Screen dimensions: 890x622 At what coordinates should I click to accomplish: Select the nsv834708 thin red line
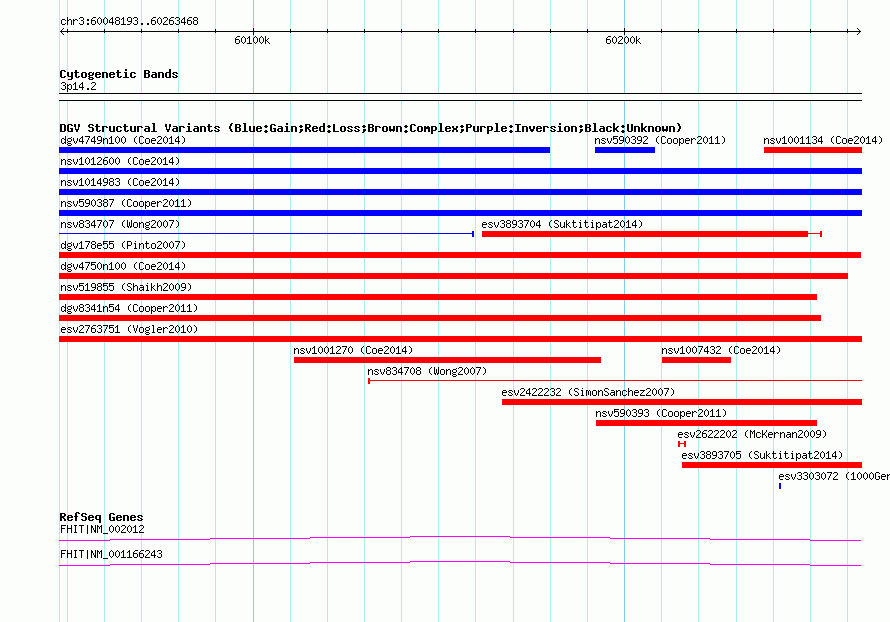pos(615,381)
